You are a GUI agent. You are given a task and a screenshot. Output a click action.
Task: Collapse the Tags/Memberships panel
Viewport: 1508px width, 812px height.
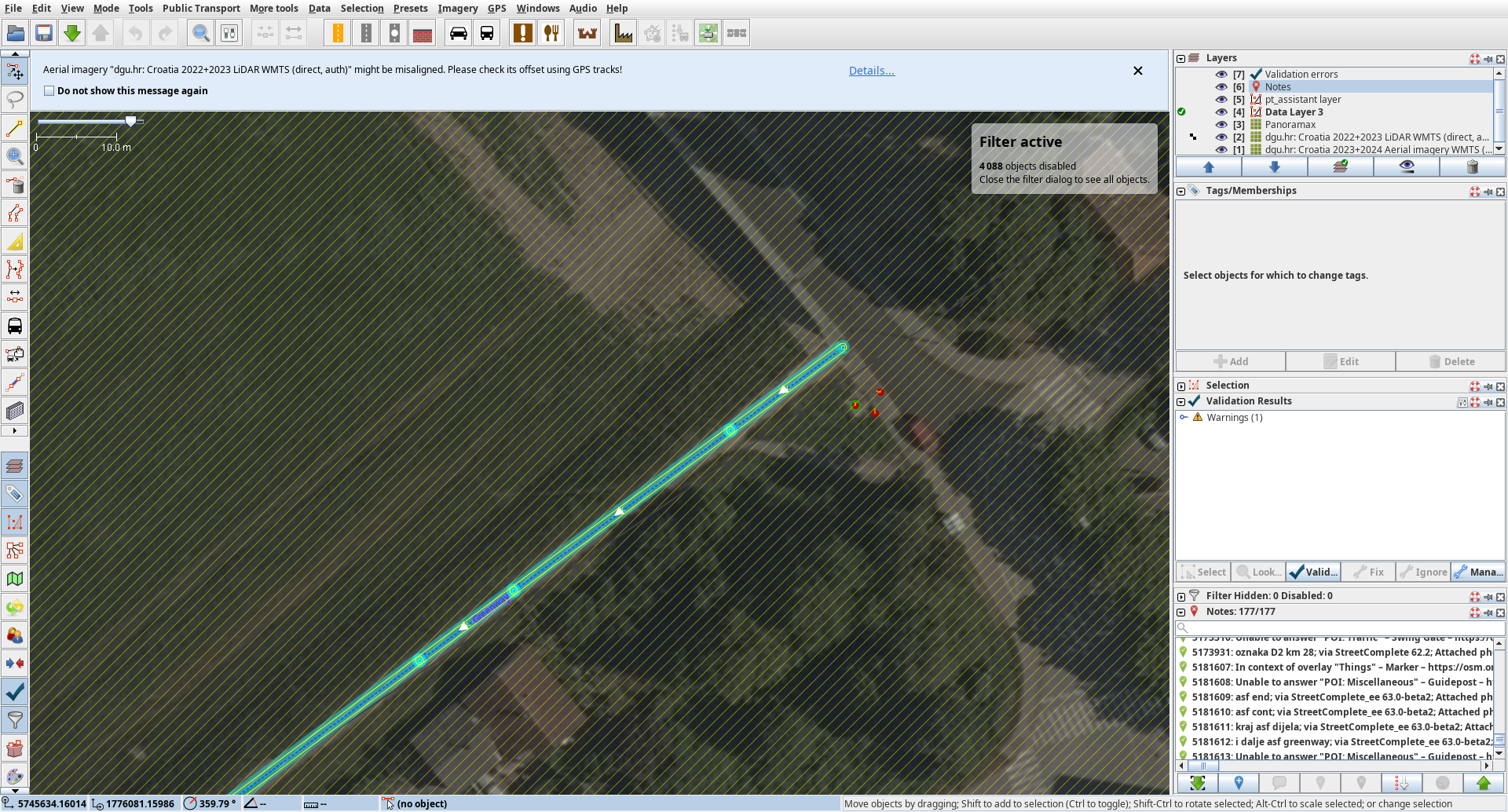pyautogui.click(x=1181, y=191)
